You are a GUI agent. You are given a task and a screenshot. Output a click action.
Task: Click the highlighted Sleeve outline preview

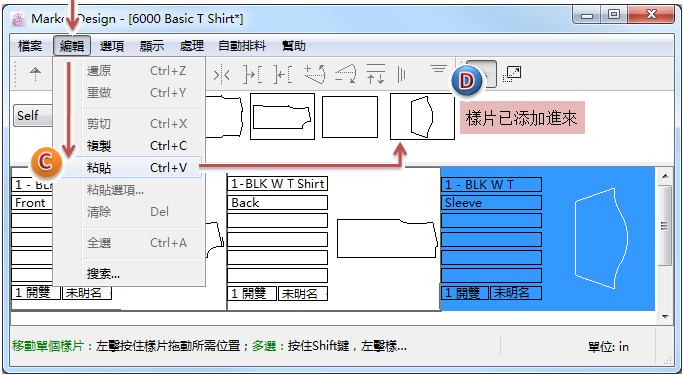point(602,239)
